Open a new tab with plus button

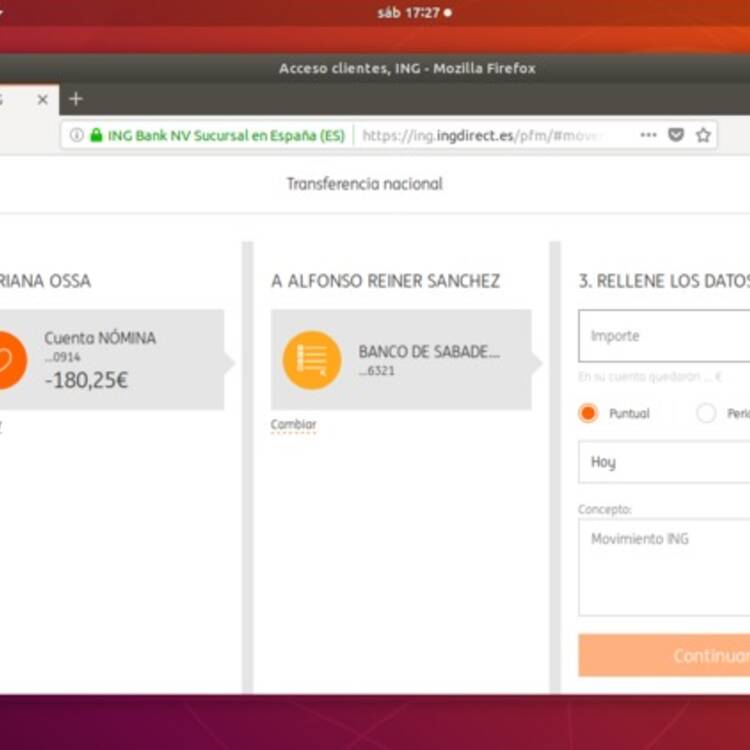click(x=76, y=99)
